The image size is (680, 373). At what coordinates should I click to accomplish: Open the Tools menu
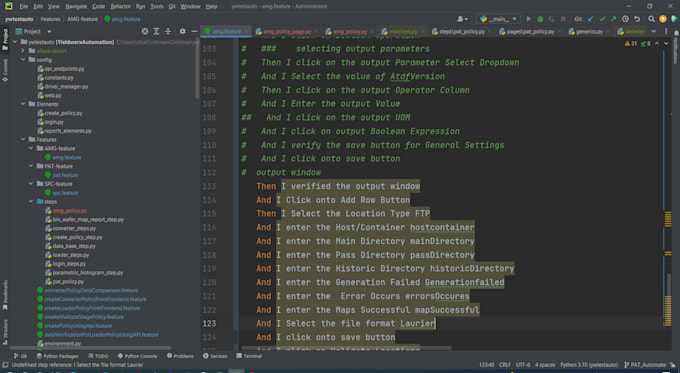point(157,7)
